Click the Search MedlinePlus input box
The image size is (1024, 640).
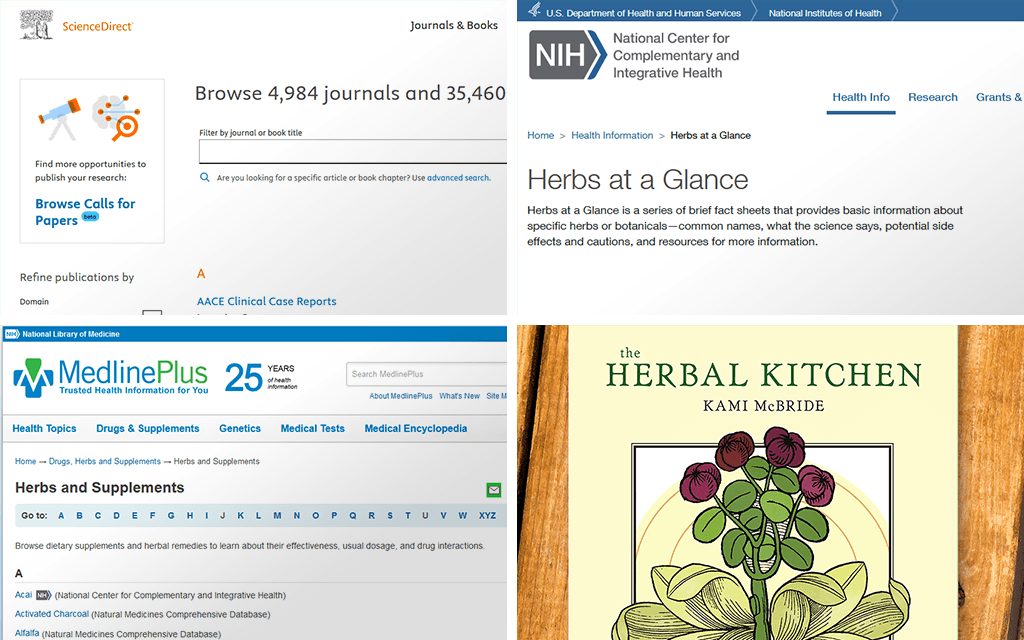click(425, 374)
